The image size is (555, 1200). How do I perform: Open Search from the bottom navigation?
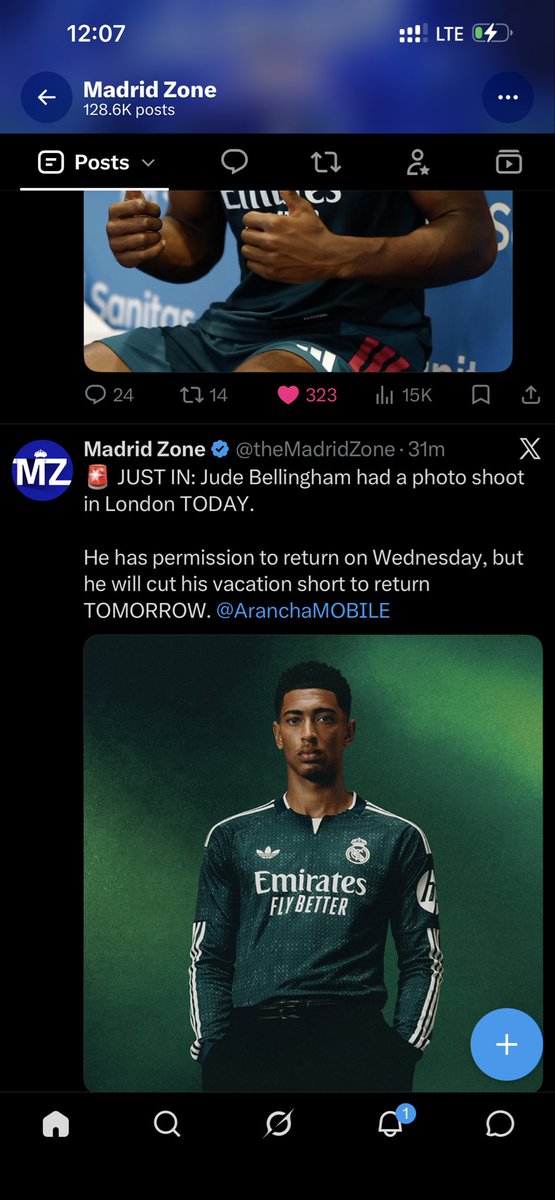tap(167, 1124)
